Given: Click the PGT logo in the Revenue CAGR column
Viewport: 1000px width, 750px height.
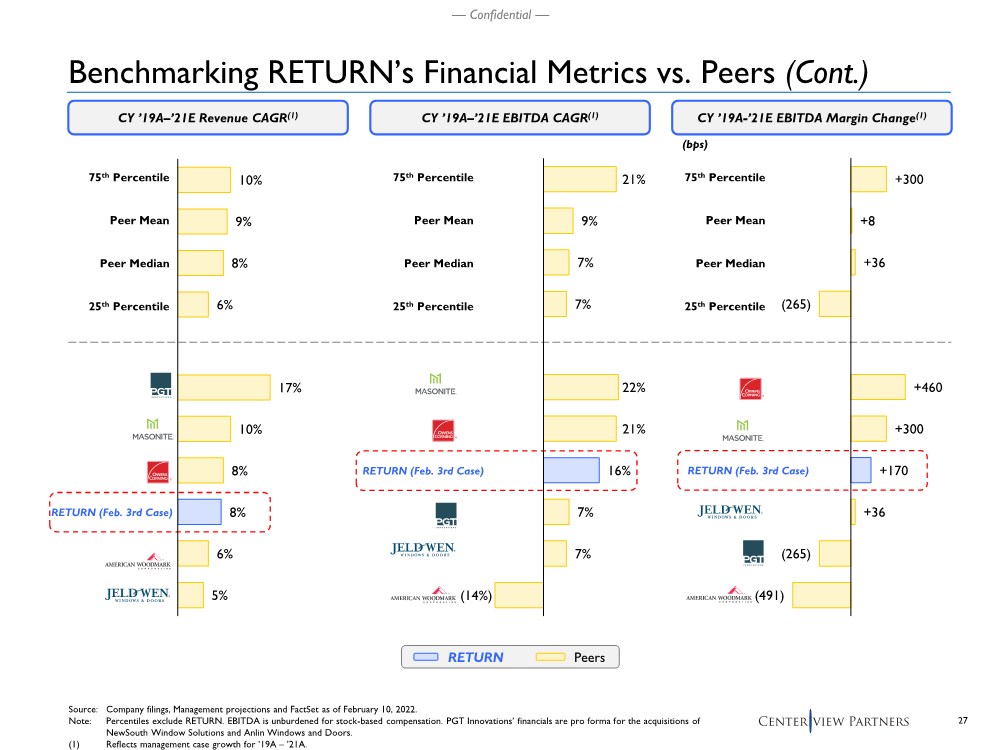Looking at the screenshot, I should point(161,386).
